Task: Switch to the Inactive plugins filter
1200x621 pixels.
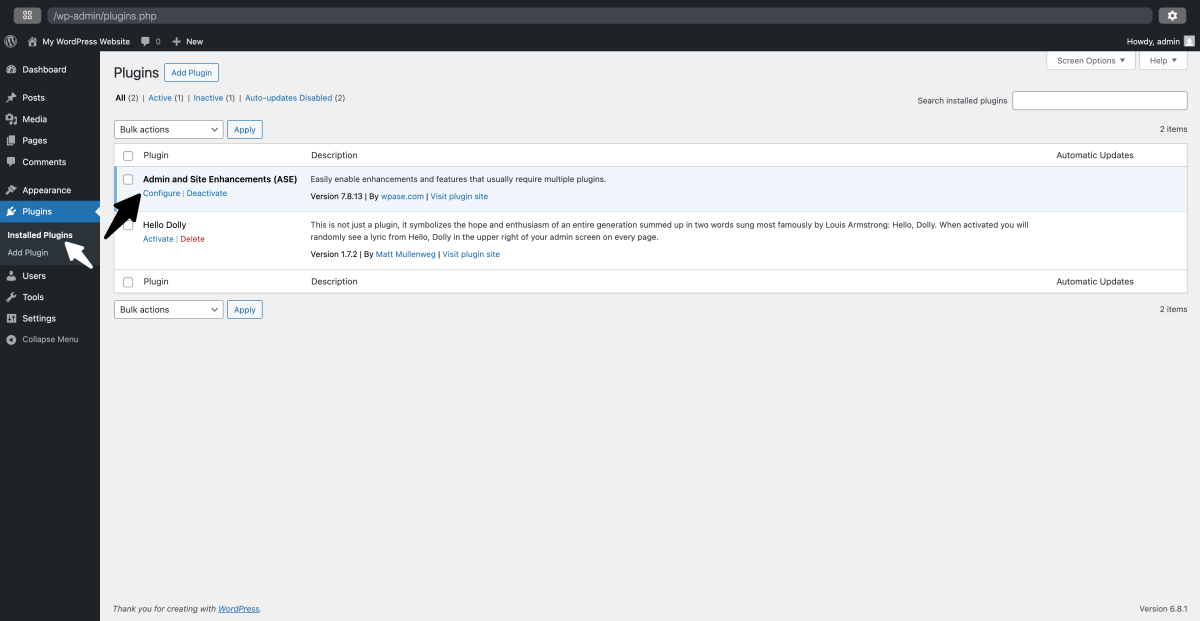Action: click(207, 97)
